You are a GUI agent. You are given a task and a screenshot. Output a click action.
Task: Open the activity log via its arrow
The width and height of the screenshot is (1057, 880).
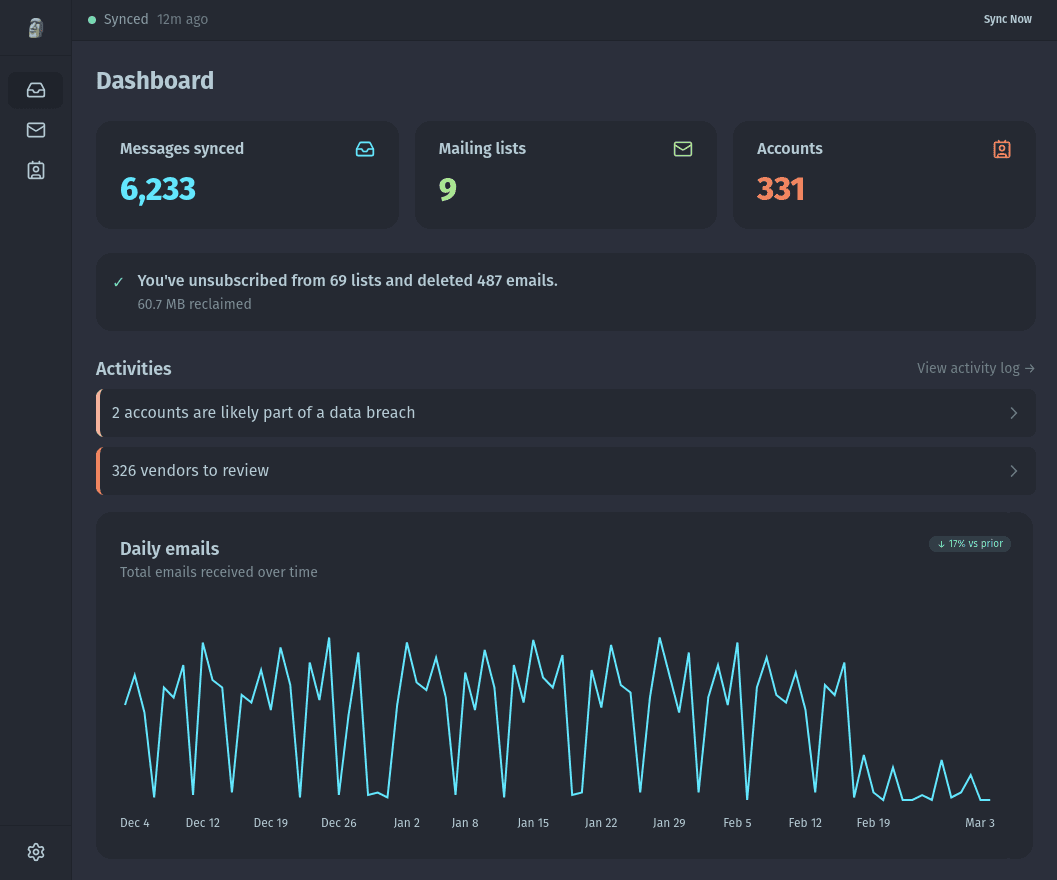point(1029,368)
